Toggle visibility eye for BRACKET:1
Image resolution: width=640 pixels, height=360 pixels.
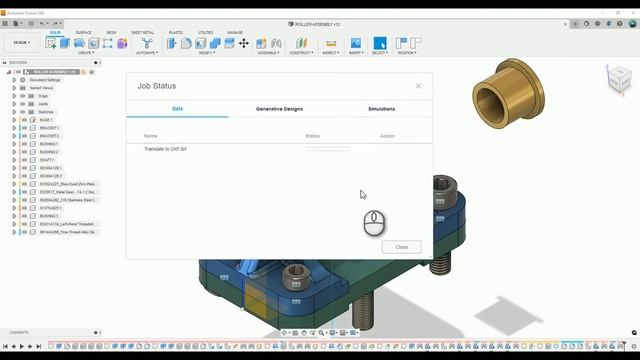24,128
